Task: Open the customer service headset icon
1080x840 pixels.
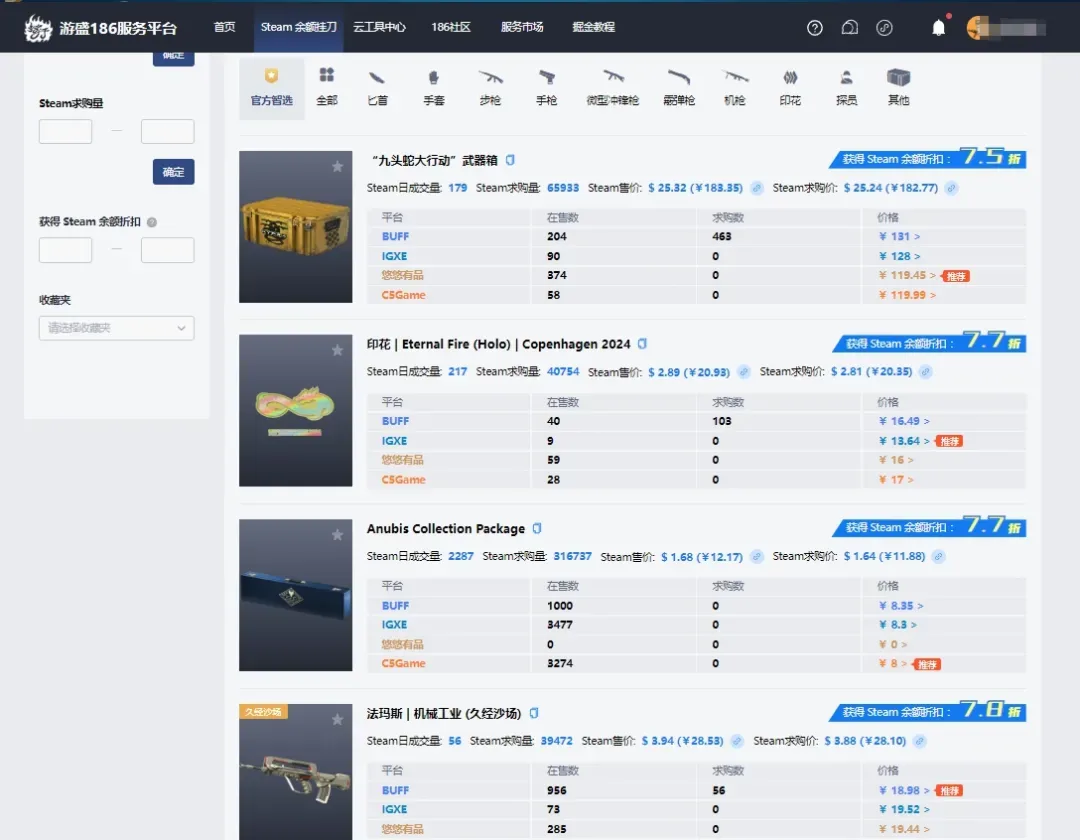Action: pos(849,28)
